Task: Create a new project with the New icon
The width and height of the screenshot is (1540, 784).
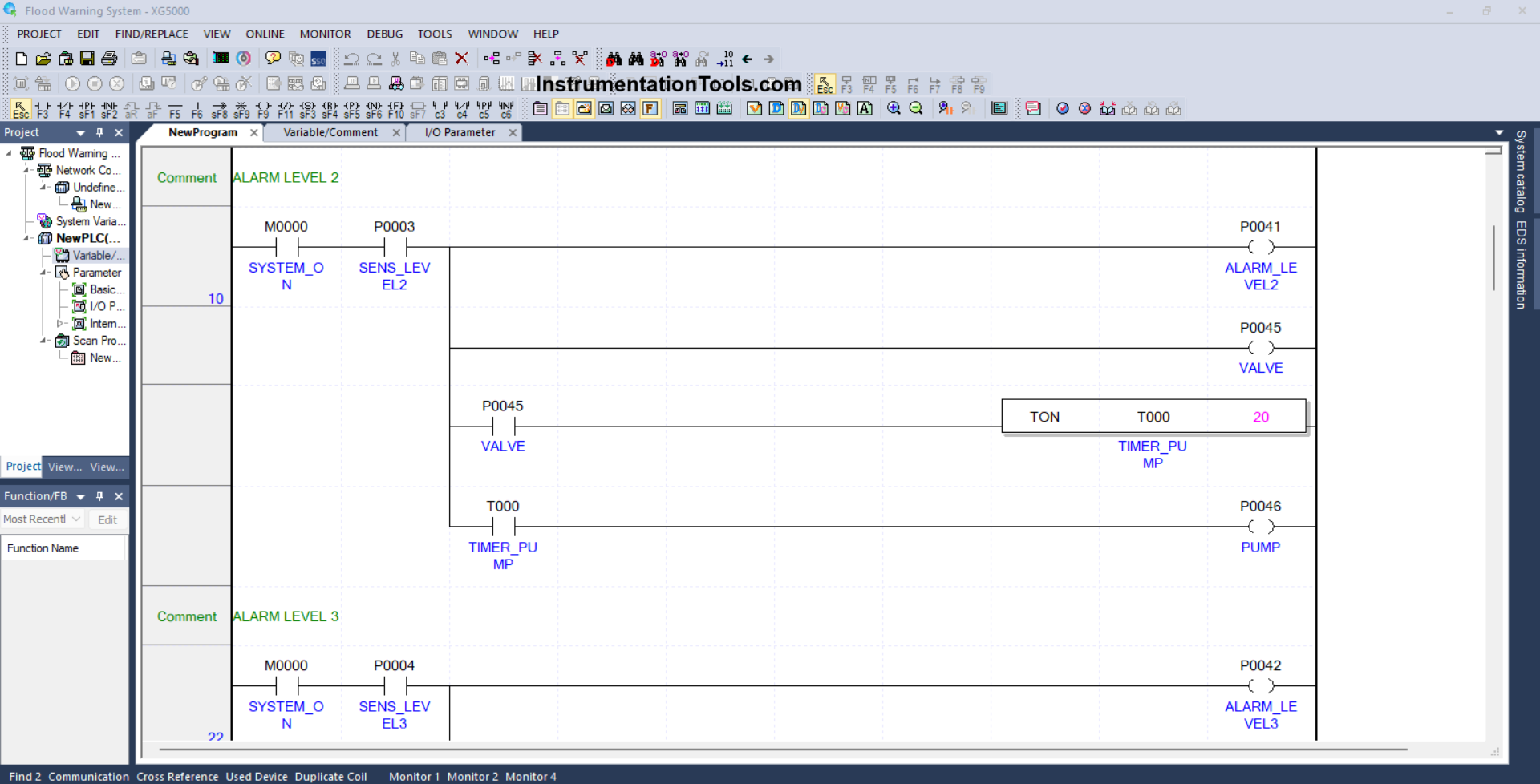Action: 22,59
